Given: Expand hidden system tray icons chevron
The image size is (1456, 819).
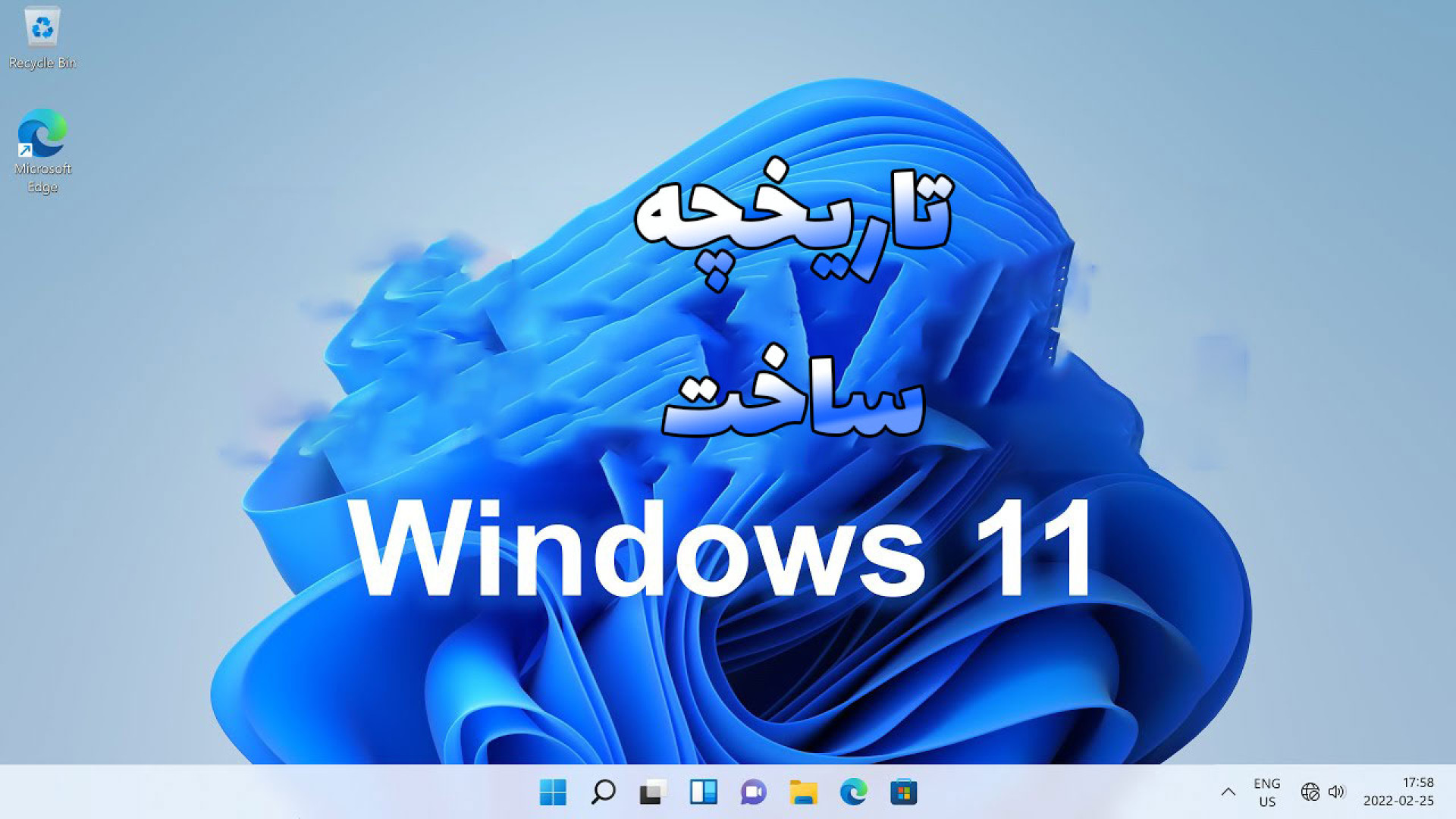Looking at the screenshot, I should (1228, 792).
